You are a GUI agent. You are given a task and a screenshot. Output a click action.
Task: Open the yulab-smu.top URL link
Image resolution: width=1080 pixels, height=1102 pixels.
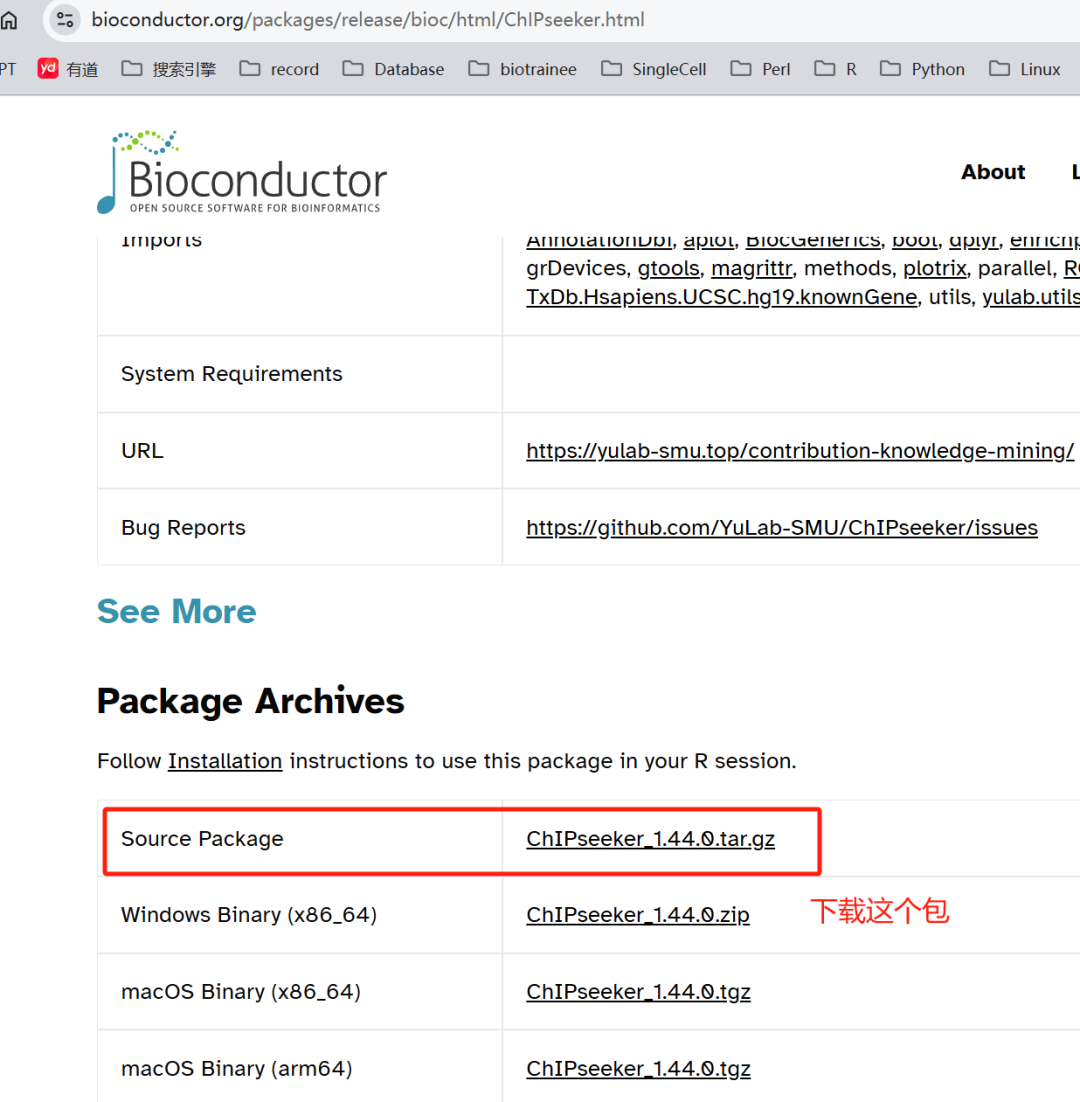(800, 450)
